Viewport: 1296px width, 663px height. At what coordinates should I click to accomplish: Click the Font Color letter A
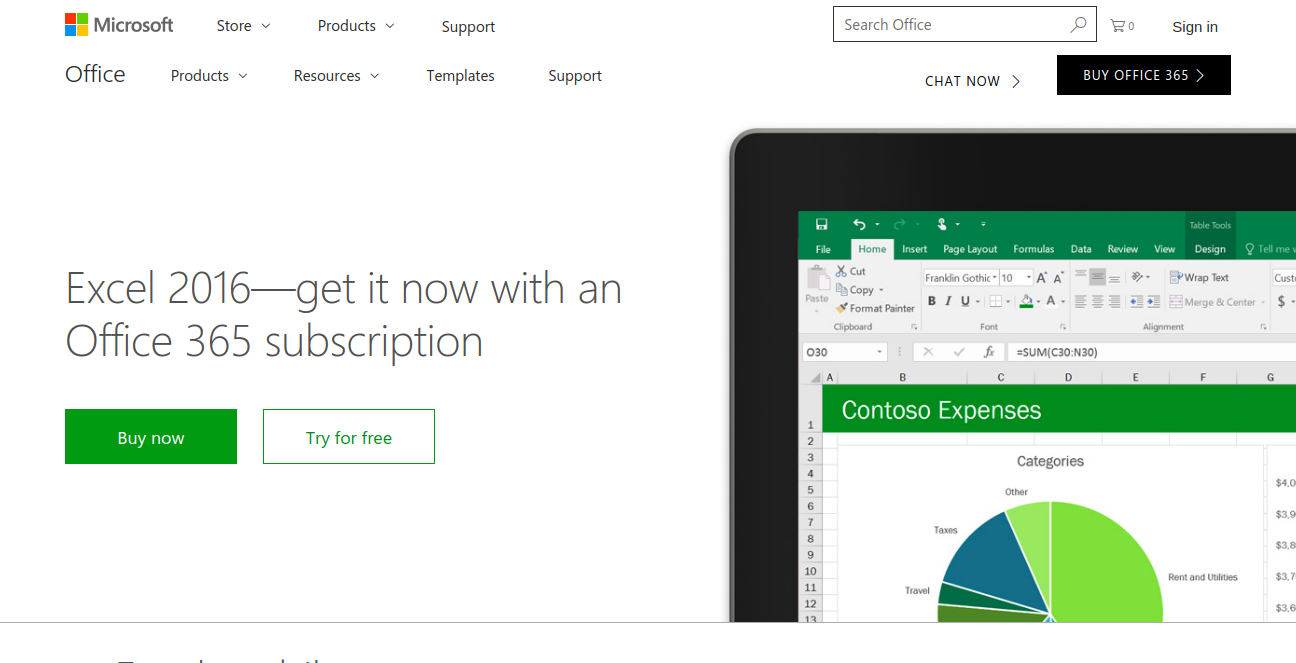pos(1051,301)
